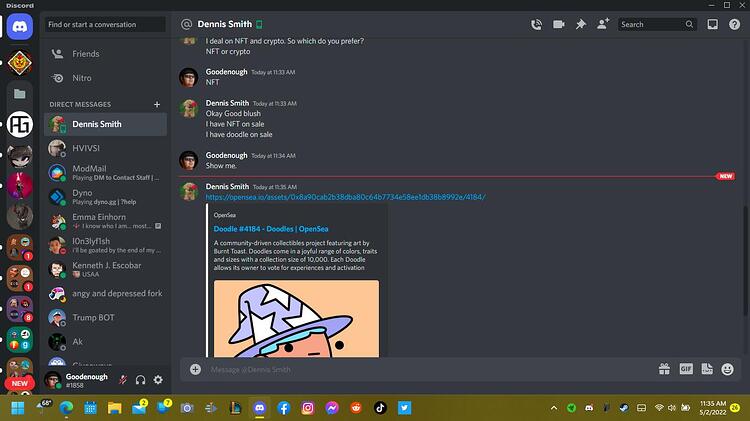
Task: Start a video call
Action: coord(559,24)
